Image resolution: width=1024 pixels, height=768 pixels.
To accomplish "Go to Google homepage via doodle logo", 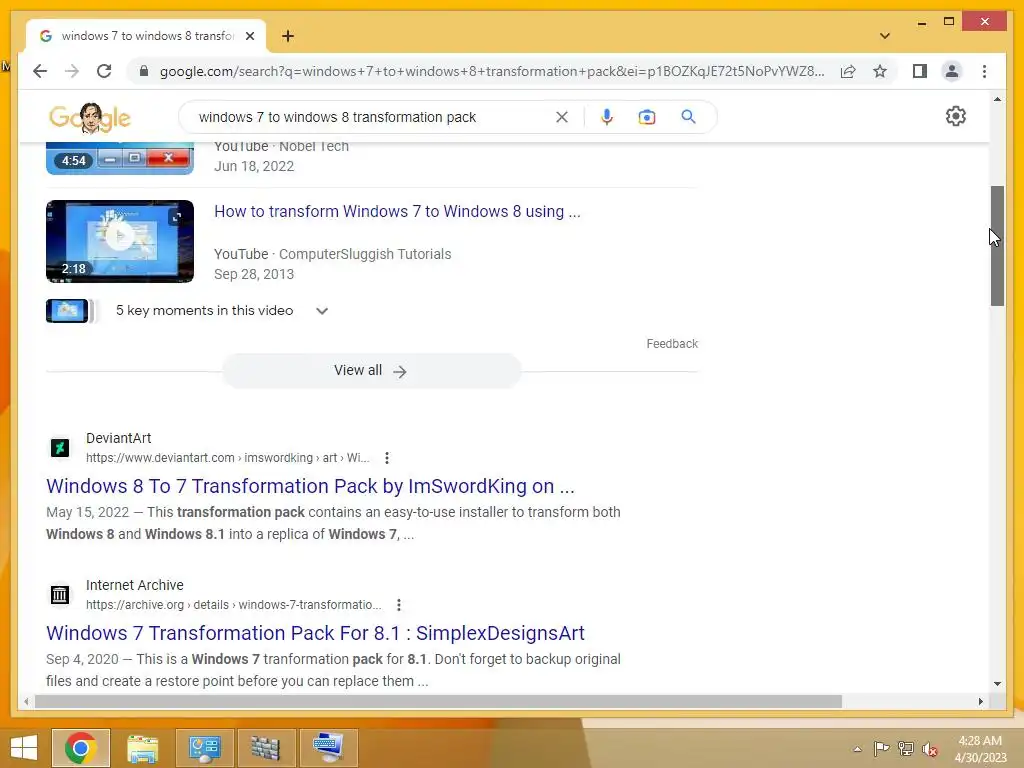I will point(89,118).
